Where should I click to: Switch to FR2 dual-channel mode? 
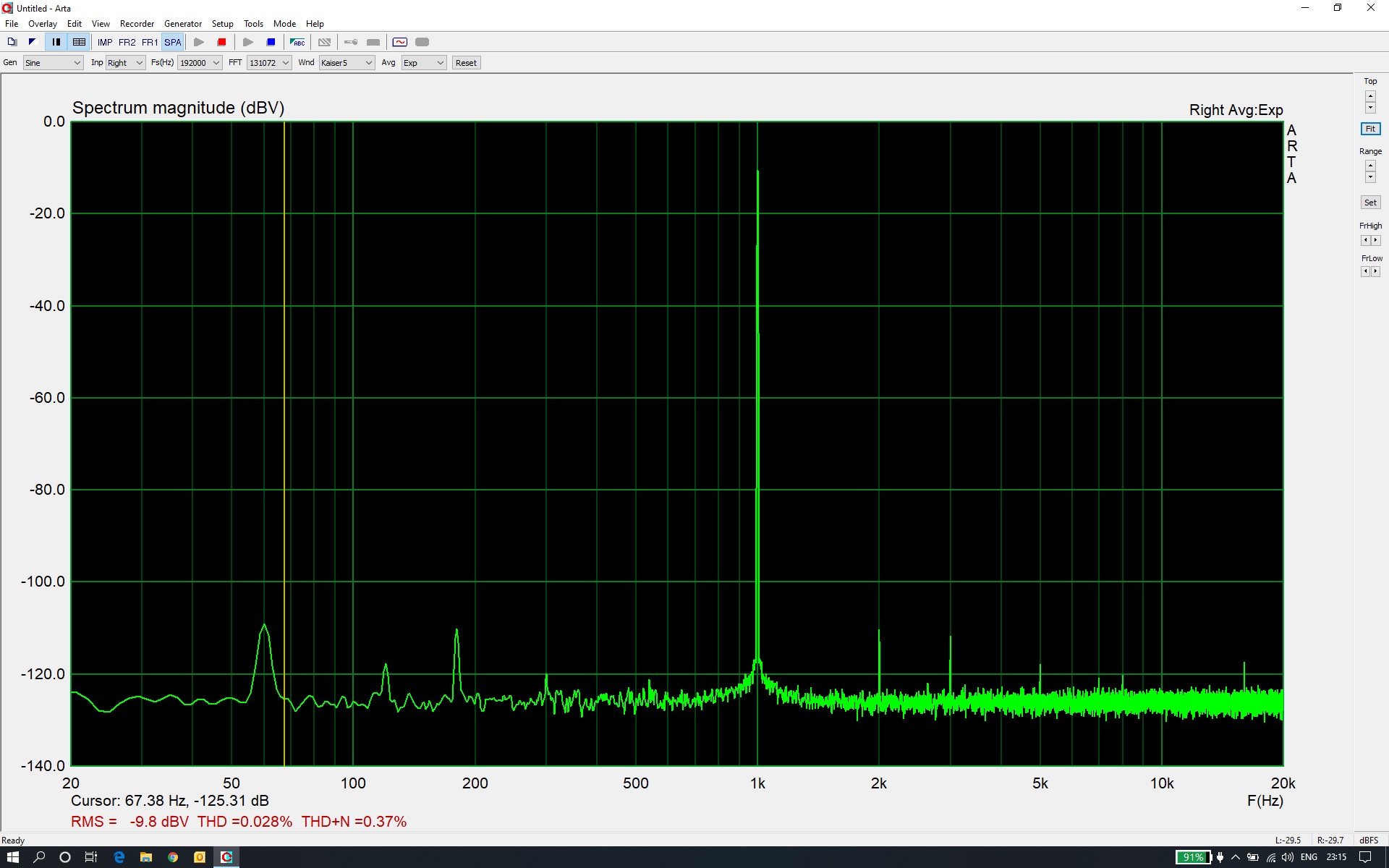pyautogui.click(x=127, y=42)
